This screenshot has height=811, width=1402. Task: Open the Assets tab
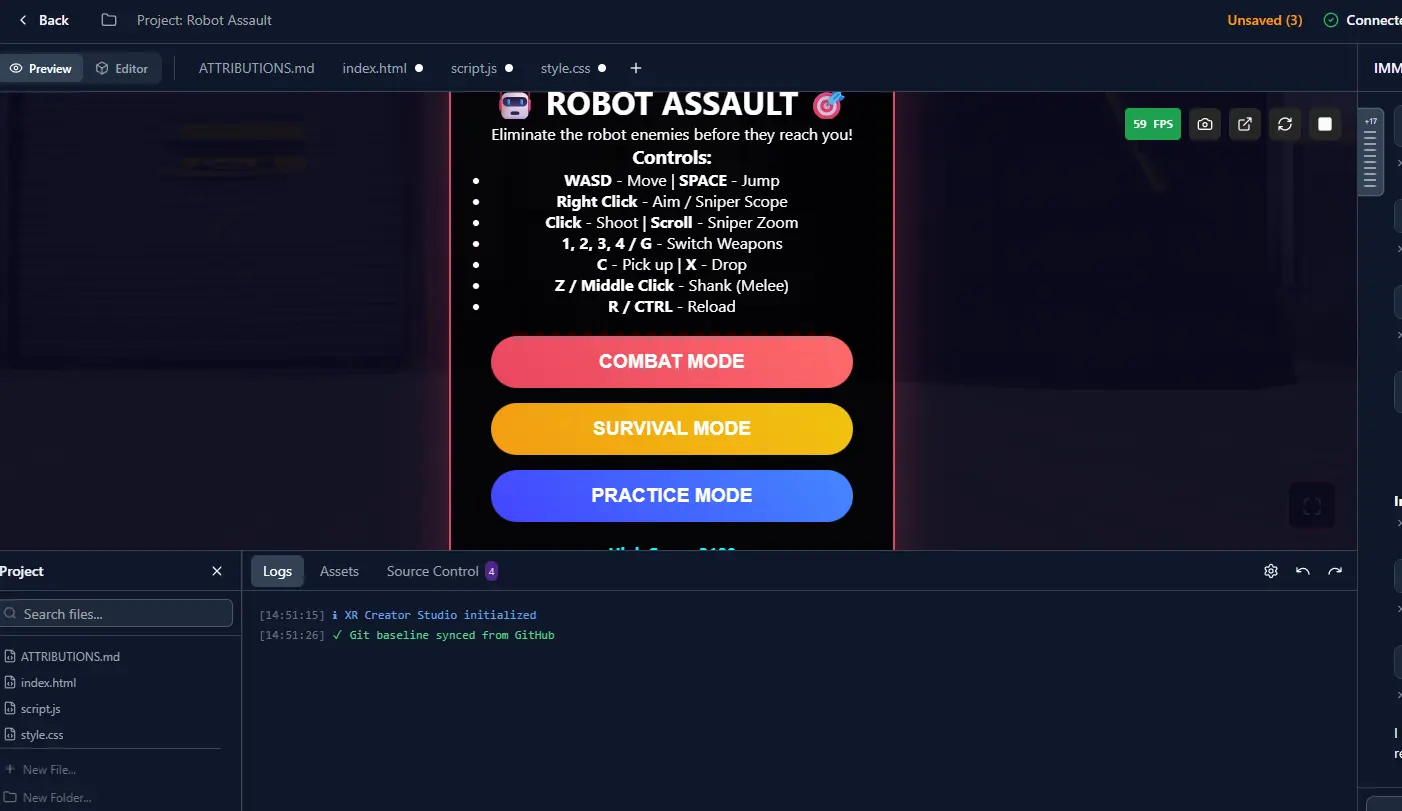(339, 571)
